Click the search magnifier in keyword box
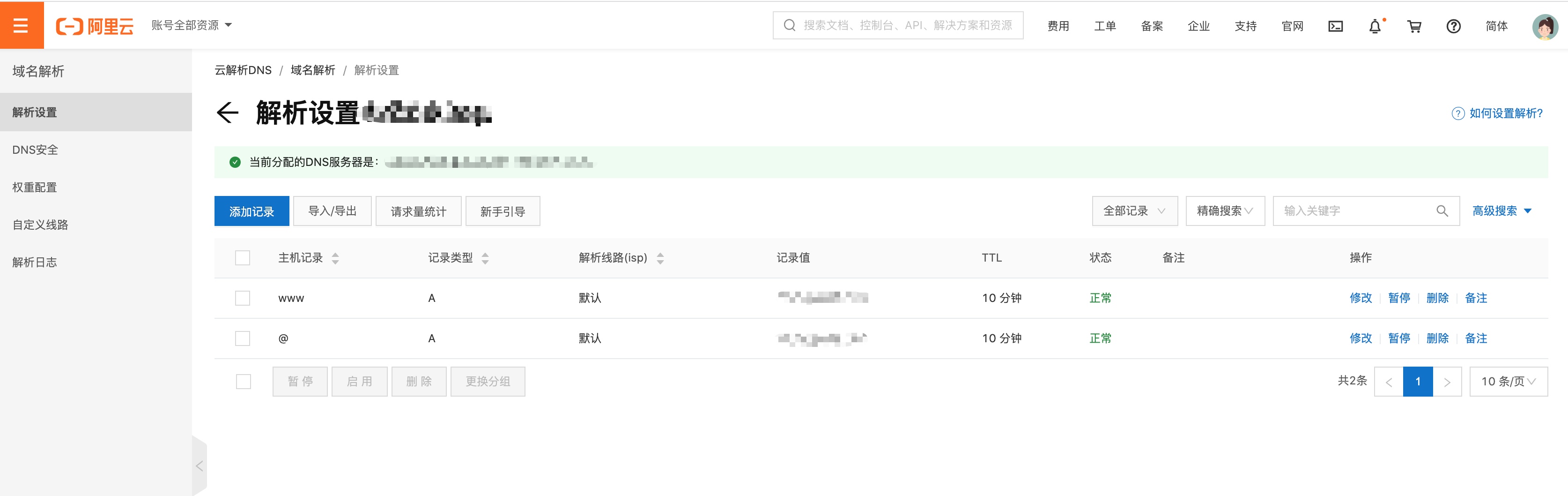This screenshot has height=496, width=1568. click(x=1442, y=211)
